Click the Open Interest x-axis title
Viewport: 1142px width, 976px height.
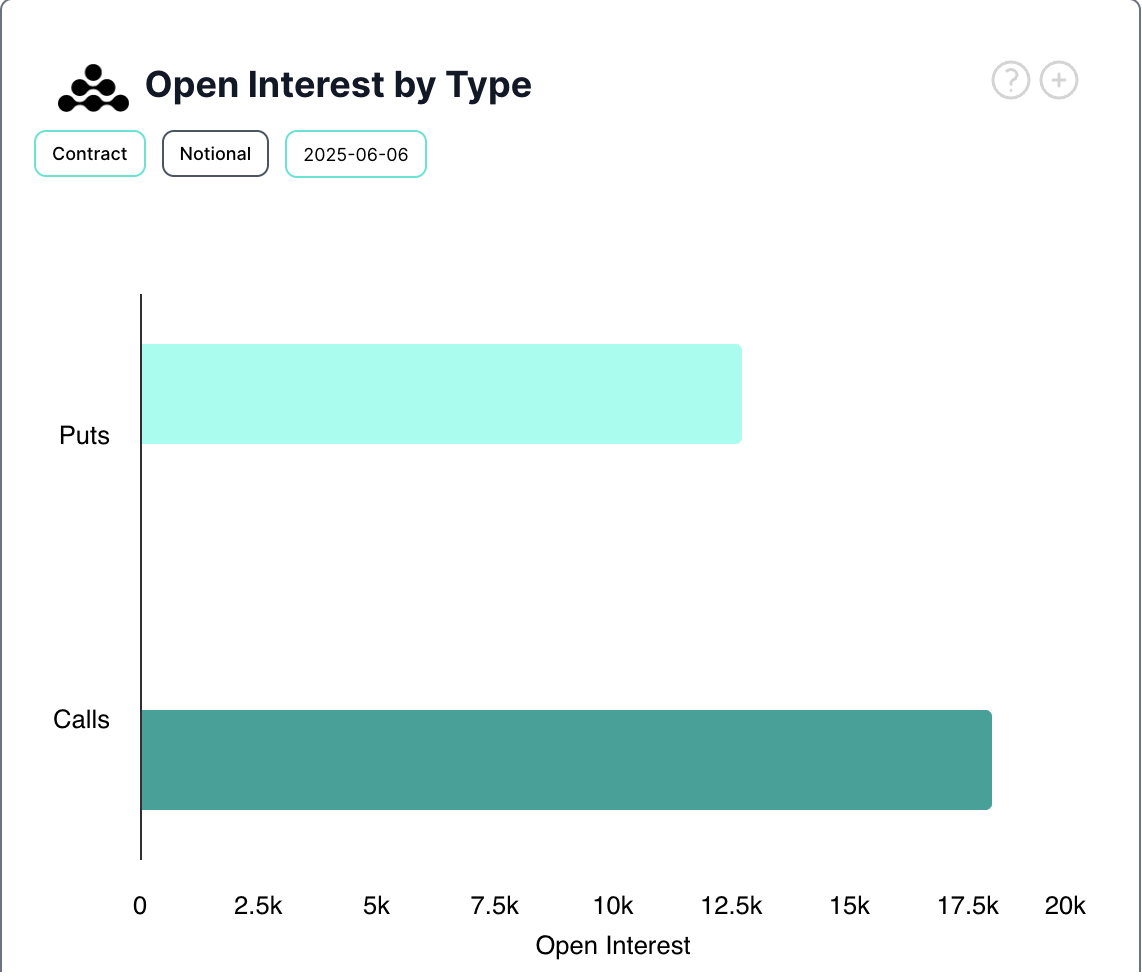613,945
